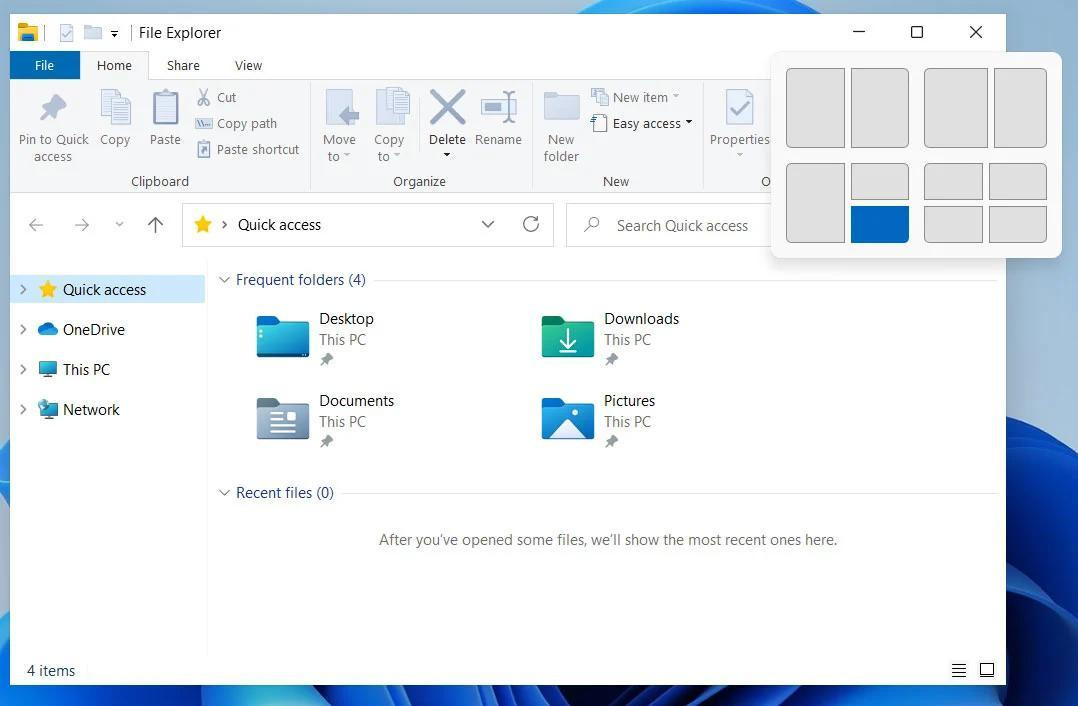Expand Quick access in the sidebar
This screenshot has width=1078, height=706.
[22, 289]
